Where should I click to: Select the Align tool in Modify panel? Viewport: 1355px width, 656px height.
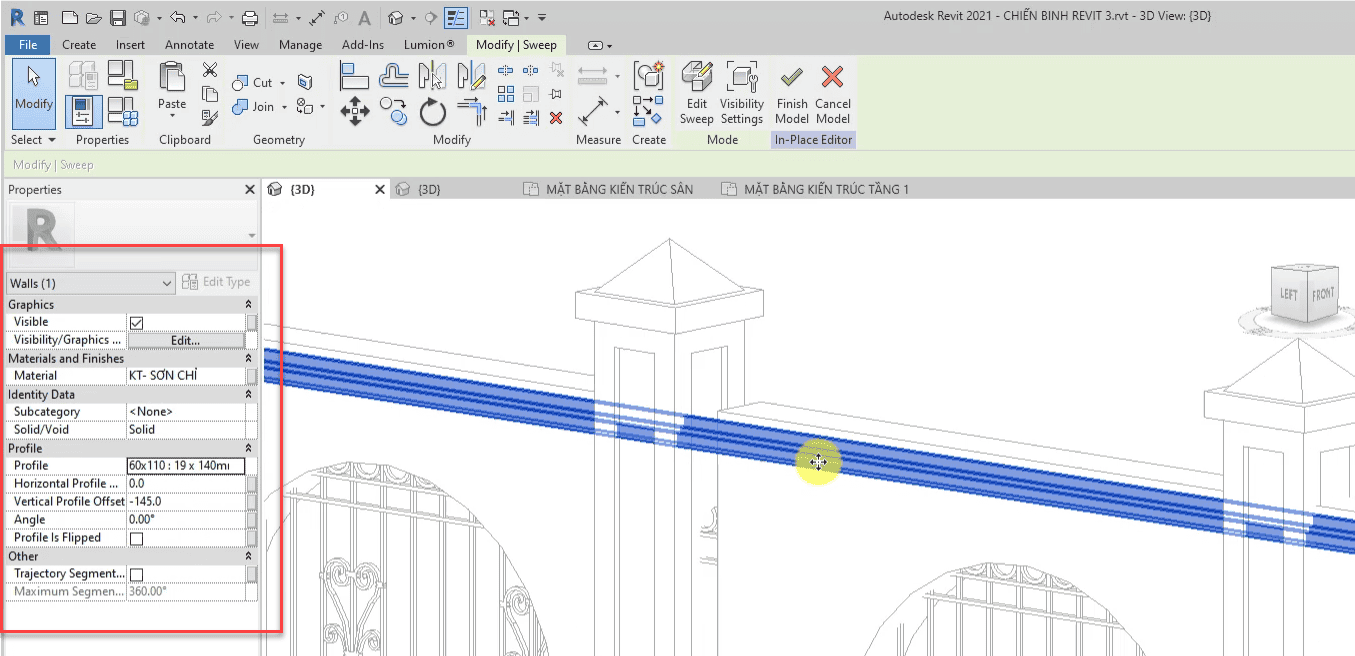click(x=355, y=75)
